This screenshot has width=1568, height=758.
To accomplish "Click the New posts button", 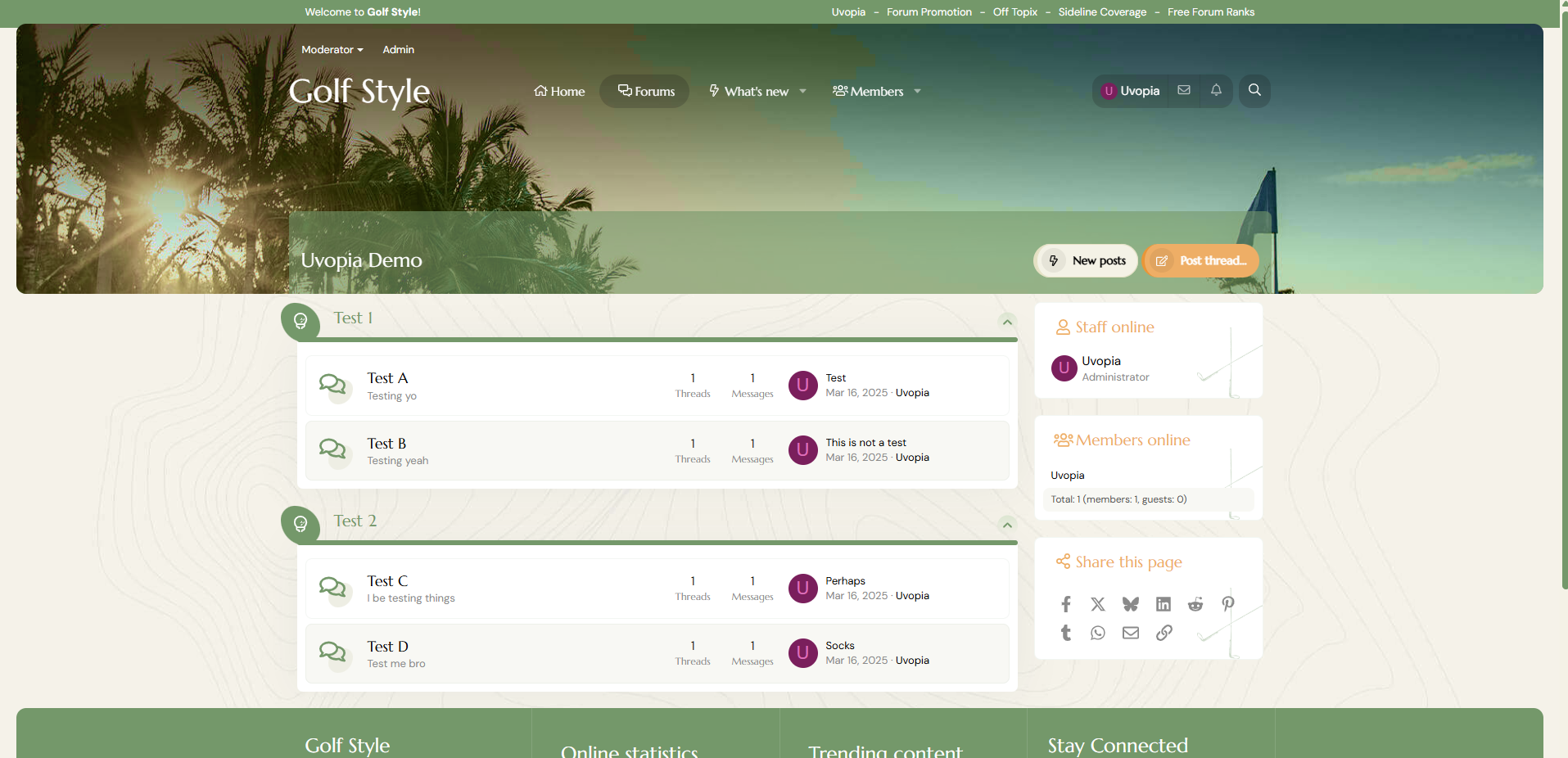I will point(1086,261).
